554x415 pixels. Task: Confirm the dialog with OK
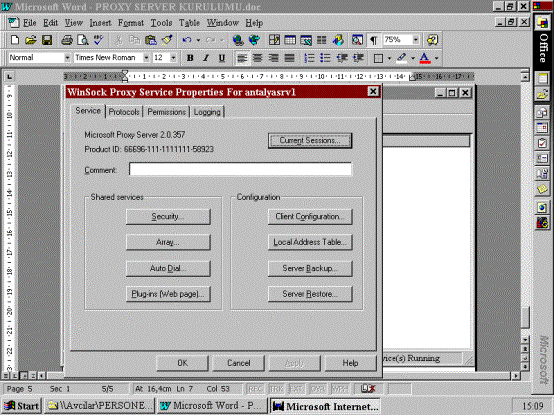pyautogui.click(x=182, y=363)
